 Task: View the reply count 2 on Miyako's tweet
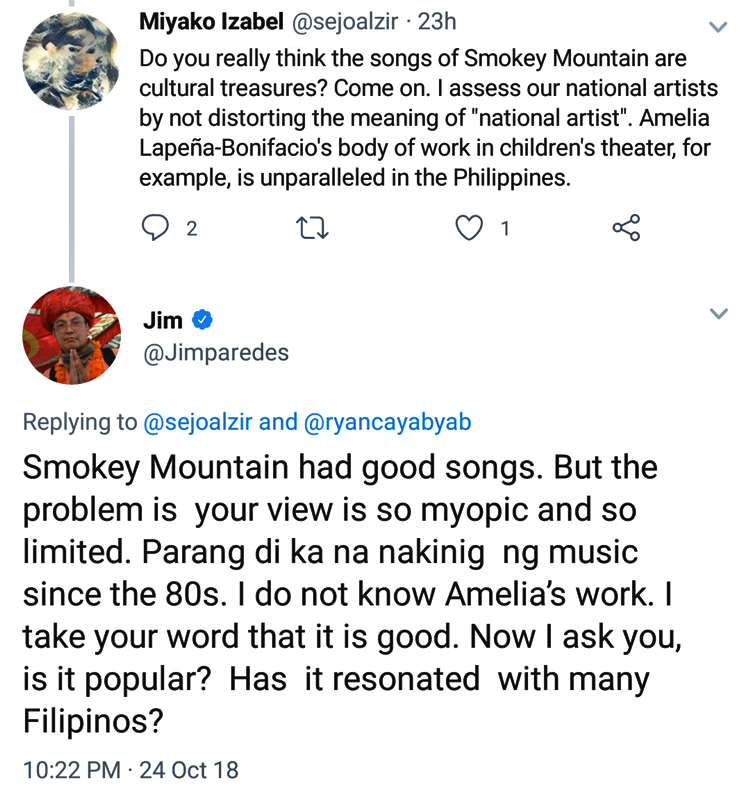point(191,228)
